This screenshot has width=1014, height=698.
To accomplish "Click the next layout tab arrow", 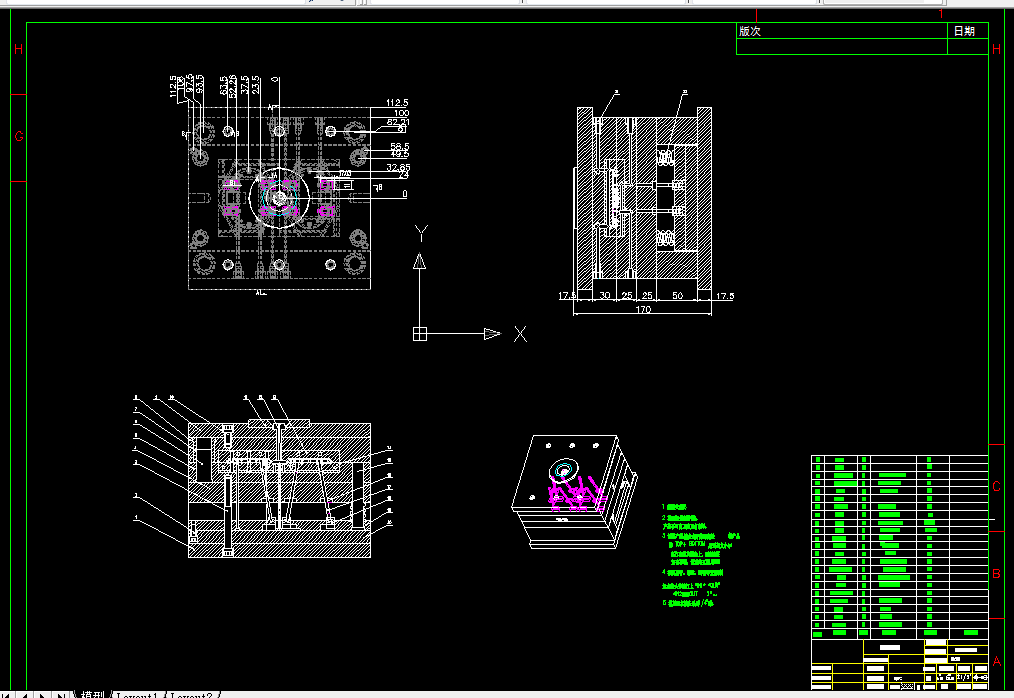I will click(42, 695).
